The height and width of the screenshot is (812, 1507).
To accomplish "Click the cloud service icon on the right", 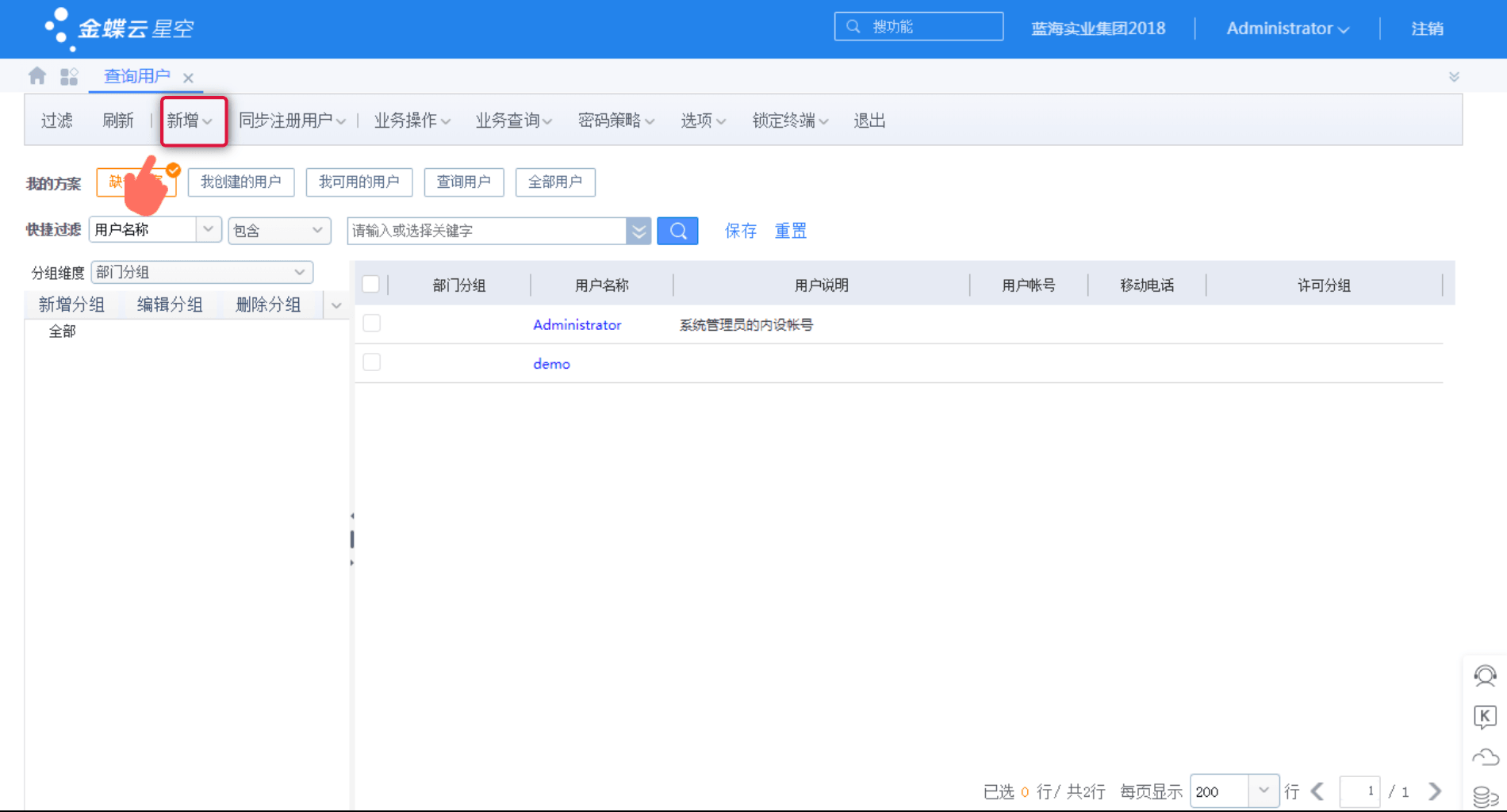I will [1485, 757].
